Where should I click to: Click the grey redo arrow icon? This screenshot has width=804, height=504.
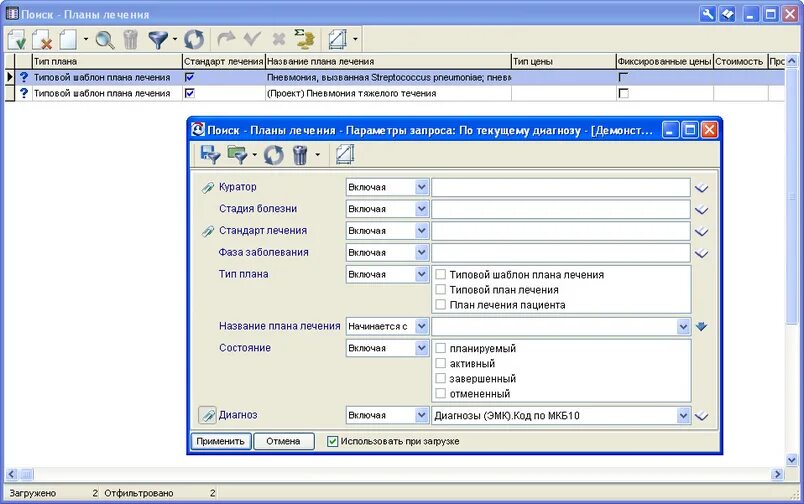[x=226, y=38]
